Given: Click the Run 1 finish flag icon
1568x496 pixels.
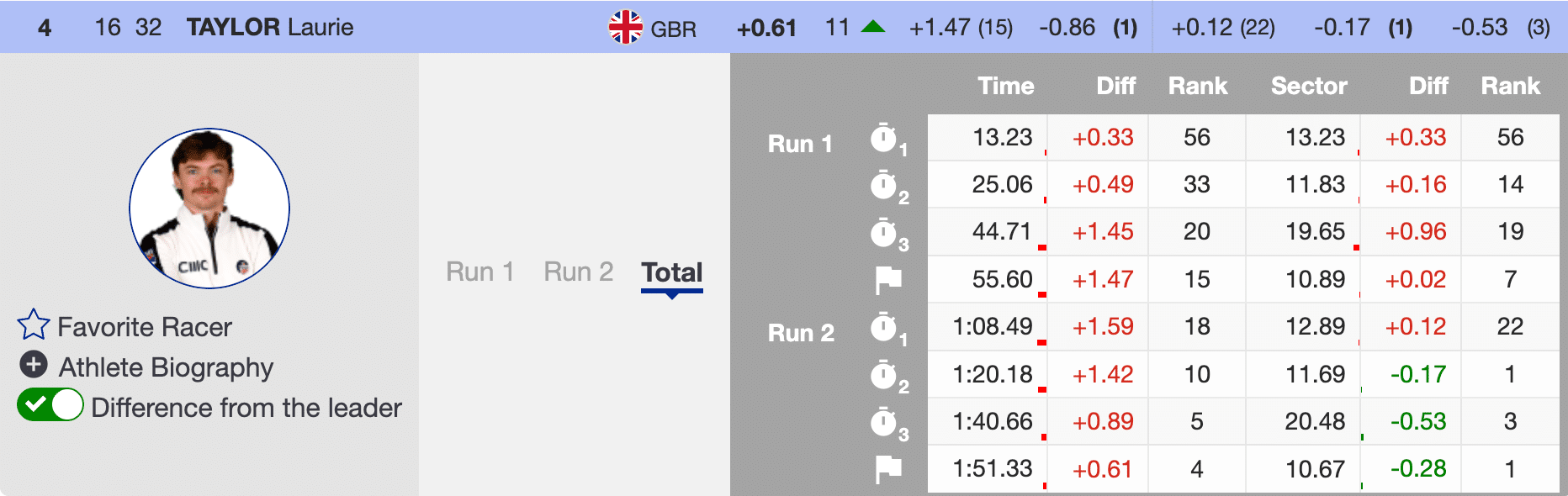Looking at the screenshot, I should (887, 280).
